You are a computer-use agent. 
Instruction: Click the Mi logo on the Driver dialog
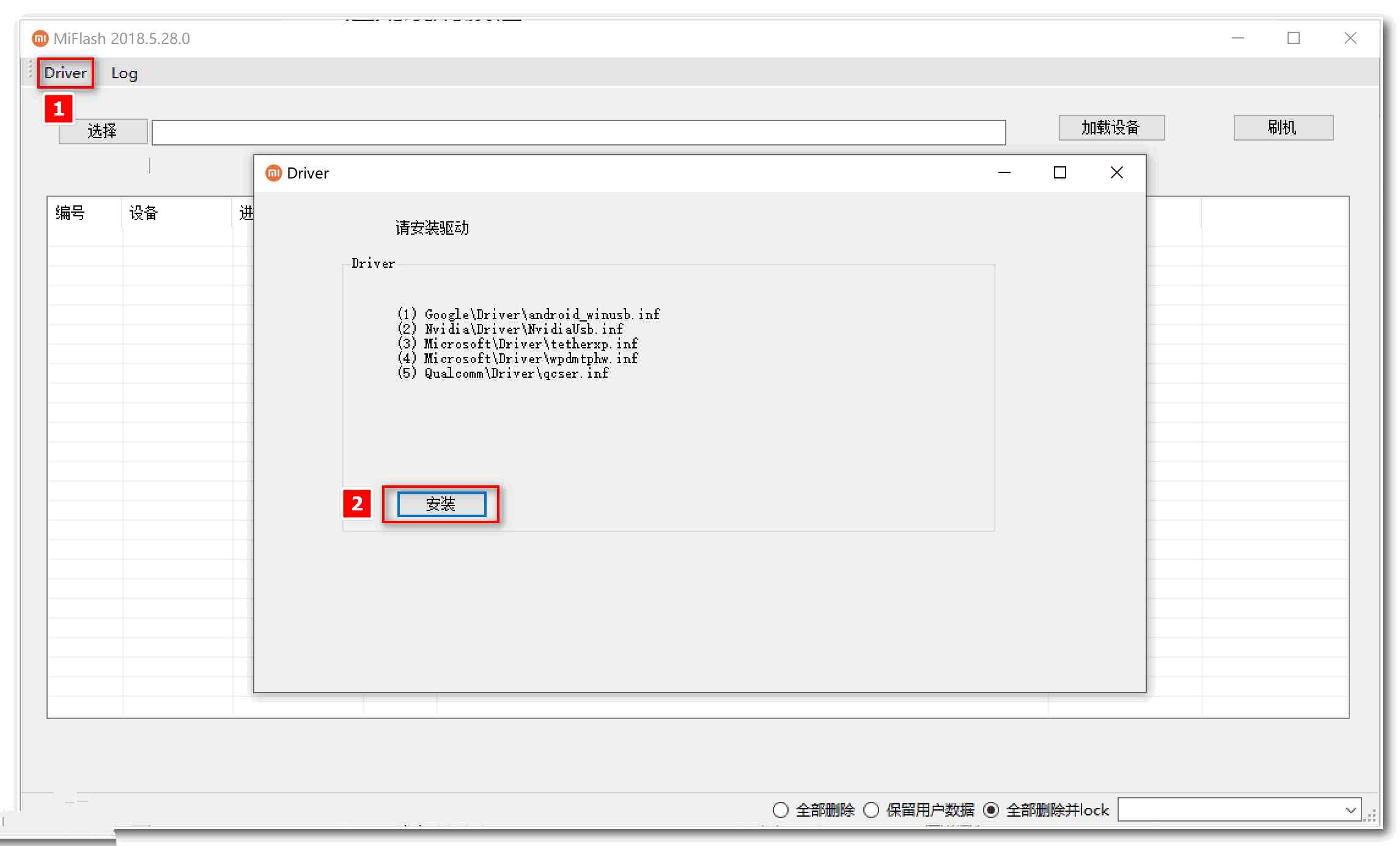tap(273, 173)
